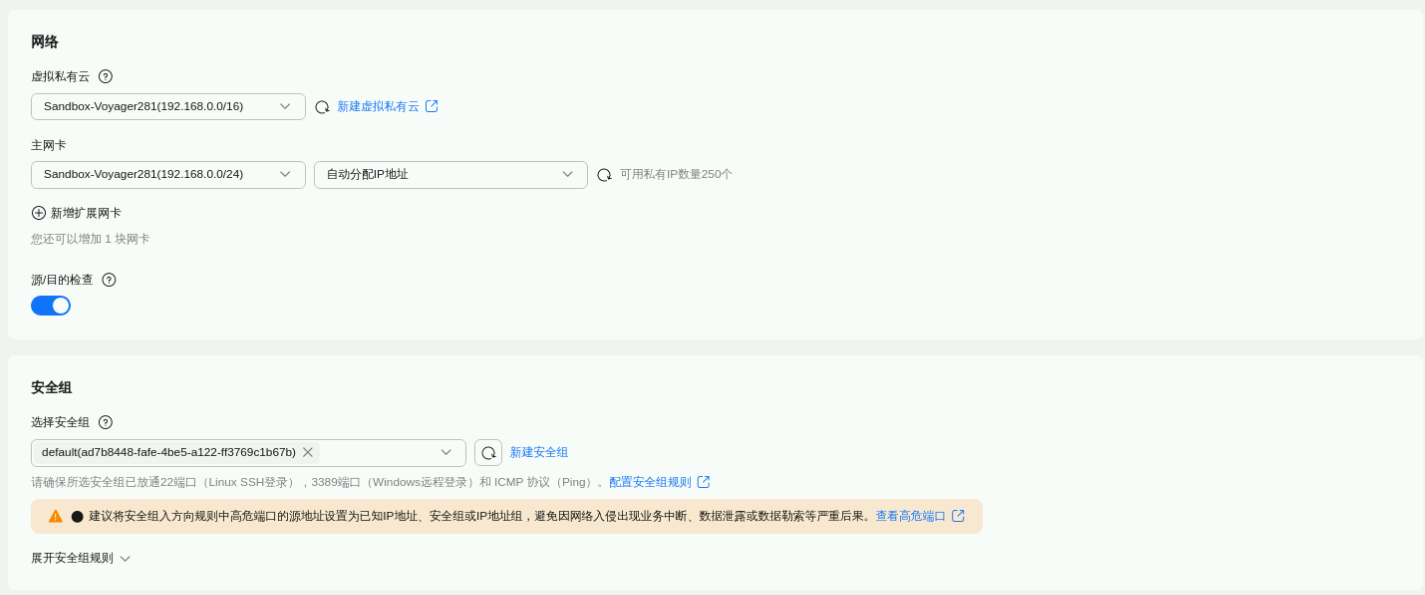Click the orange warning icon in alert
Screen dimensions: 1425x595
[55, 516]
